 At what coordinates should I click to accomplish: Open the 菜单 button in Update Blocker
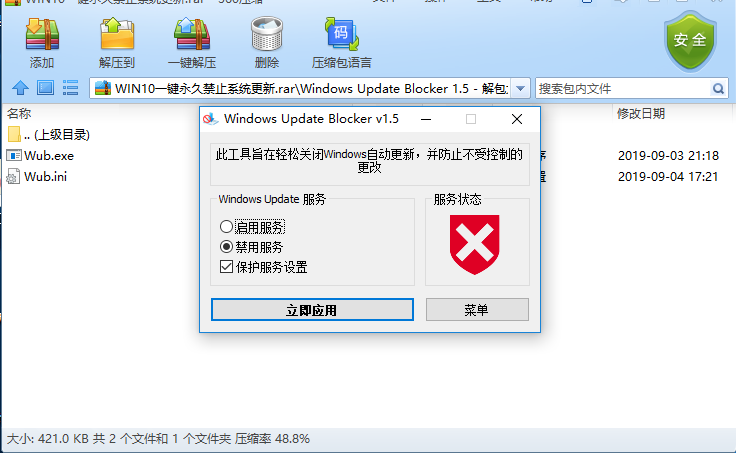tap(477, 310)
